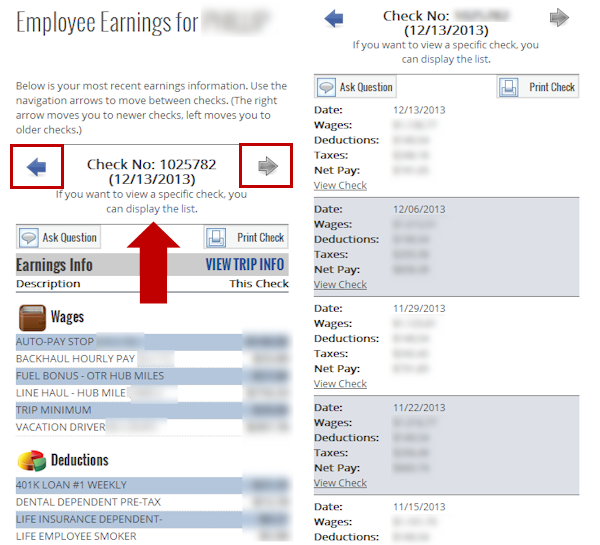
Task: Click the printer icon in left Print Check
Action: (217, 238)
